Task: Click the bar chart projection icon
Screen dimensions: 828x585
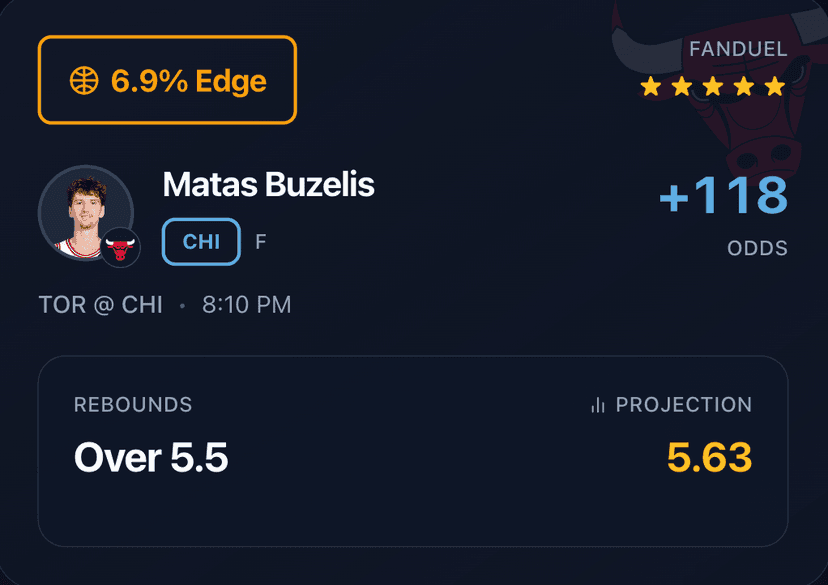Action: [598, 405]
